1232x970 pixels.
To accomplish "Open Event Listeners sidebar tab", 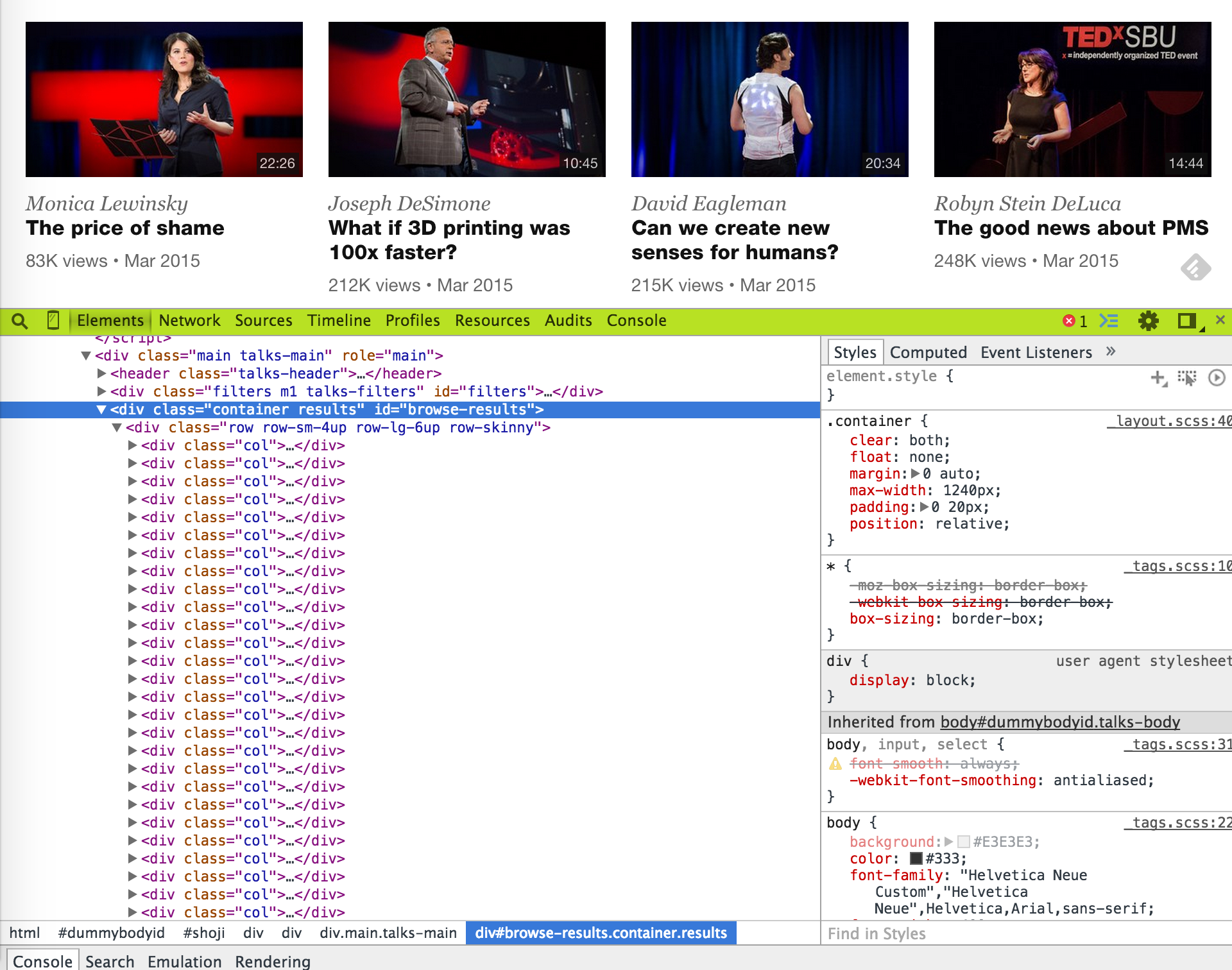I will (x=1036, y=352).
